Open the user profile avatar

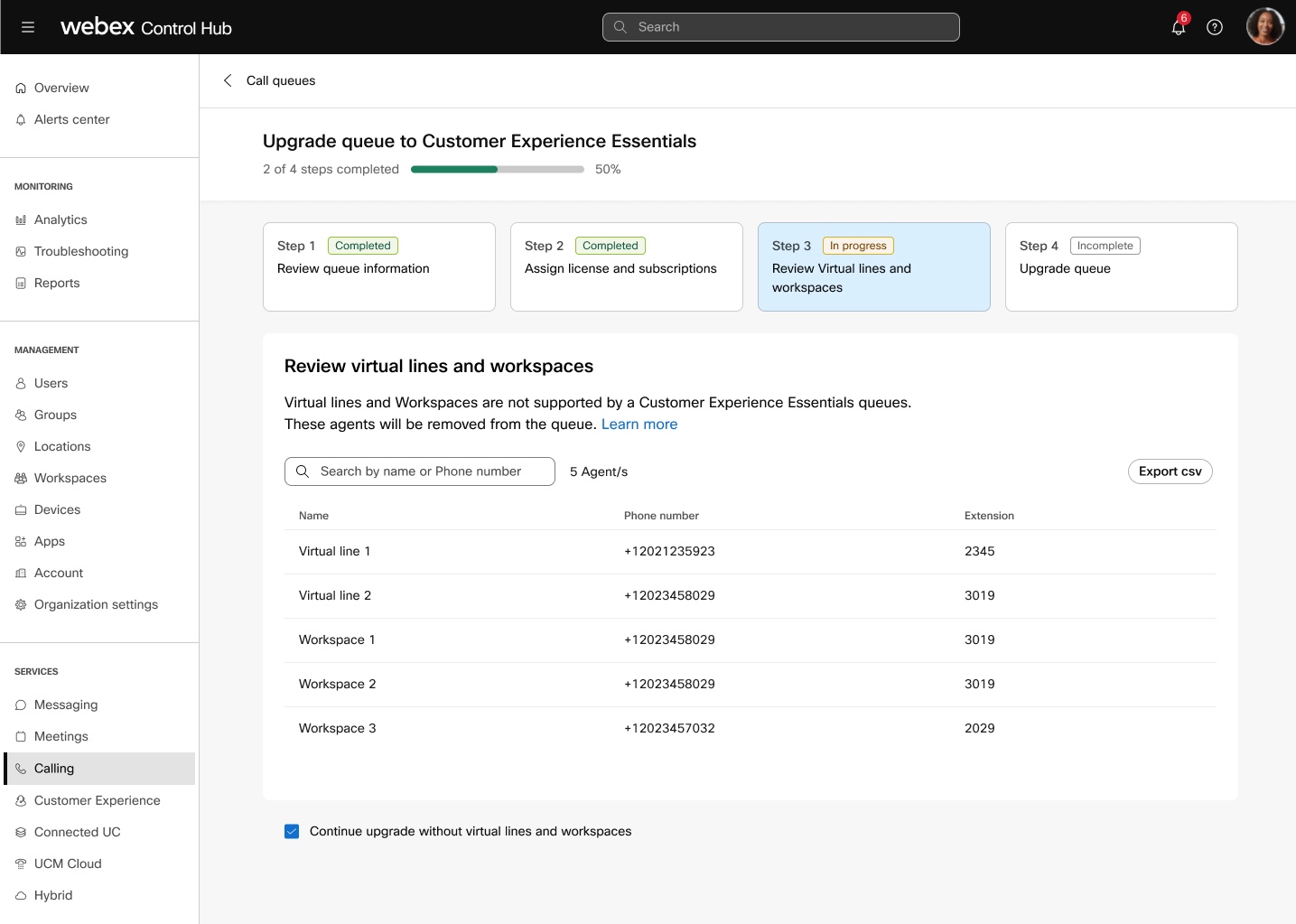point(1265,26)
